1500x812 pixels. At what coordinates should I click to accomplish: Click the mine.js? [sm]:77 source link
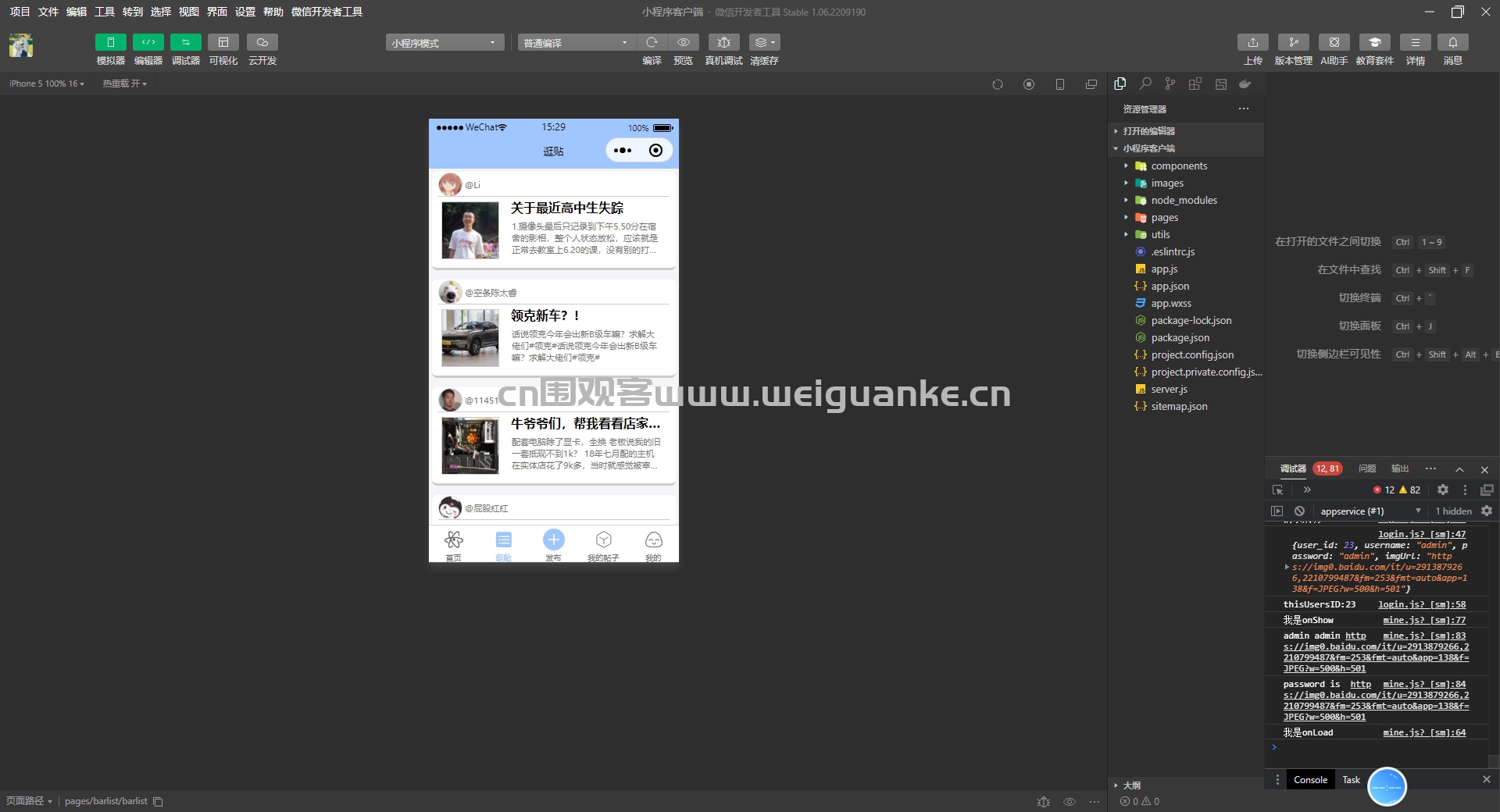point(1424,620)
